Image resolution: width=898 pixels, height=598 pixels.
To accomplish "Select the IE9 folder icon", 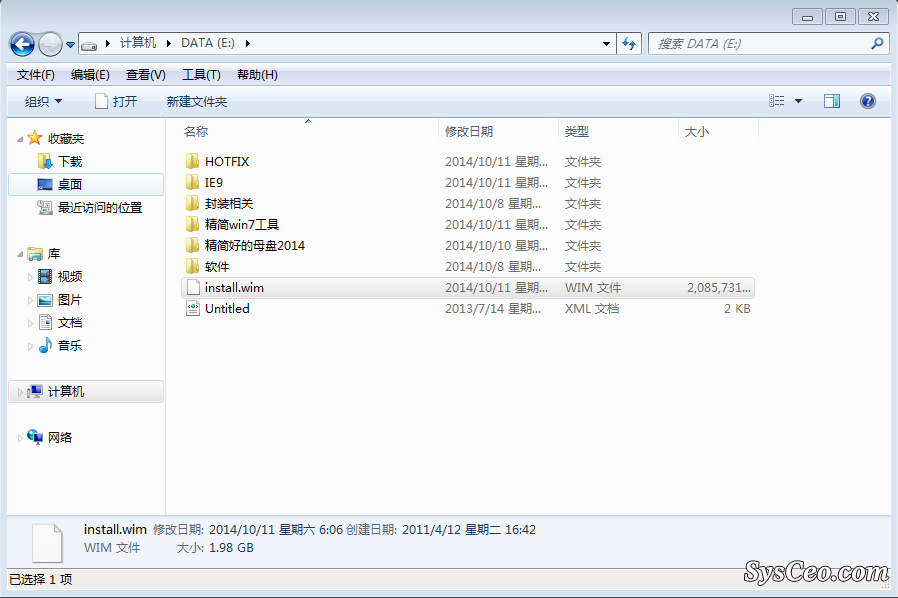I will pyautogui.click(x=192, y=182).
